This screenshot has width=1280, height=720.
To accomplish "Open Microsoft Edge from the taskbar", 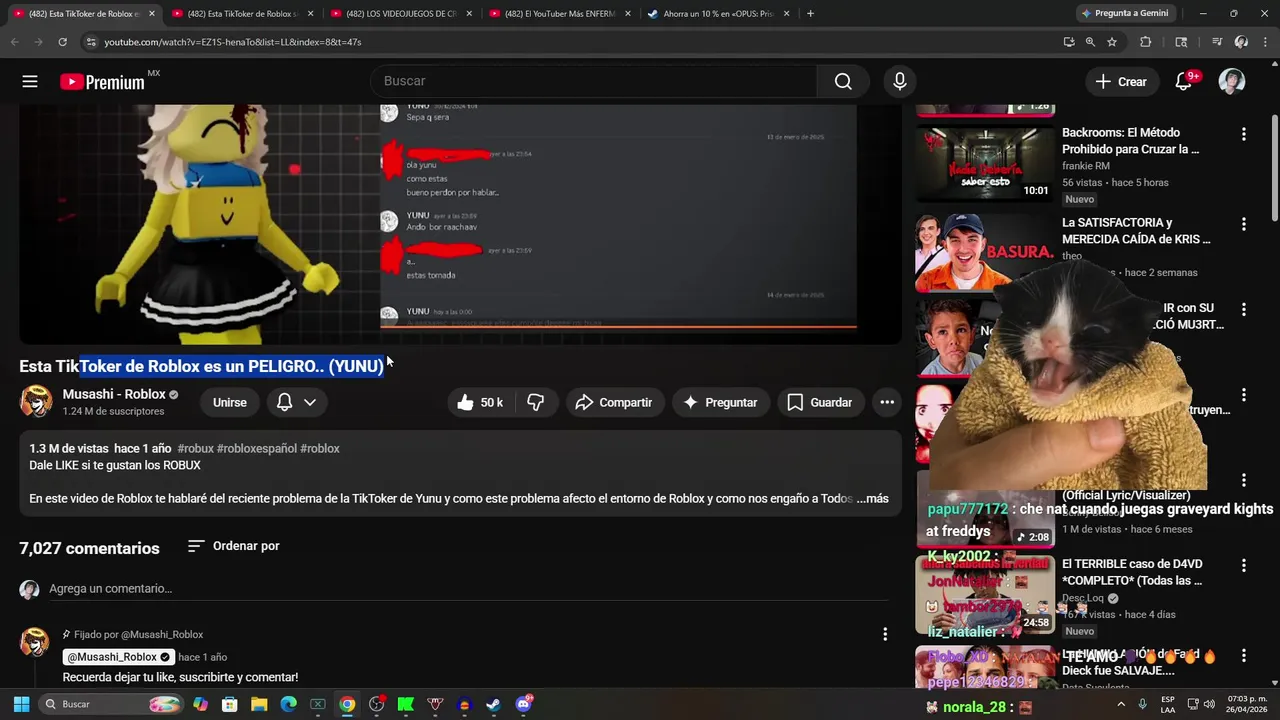I will tap(288, 704).
